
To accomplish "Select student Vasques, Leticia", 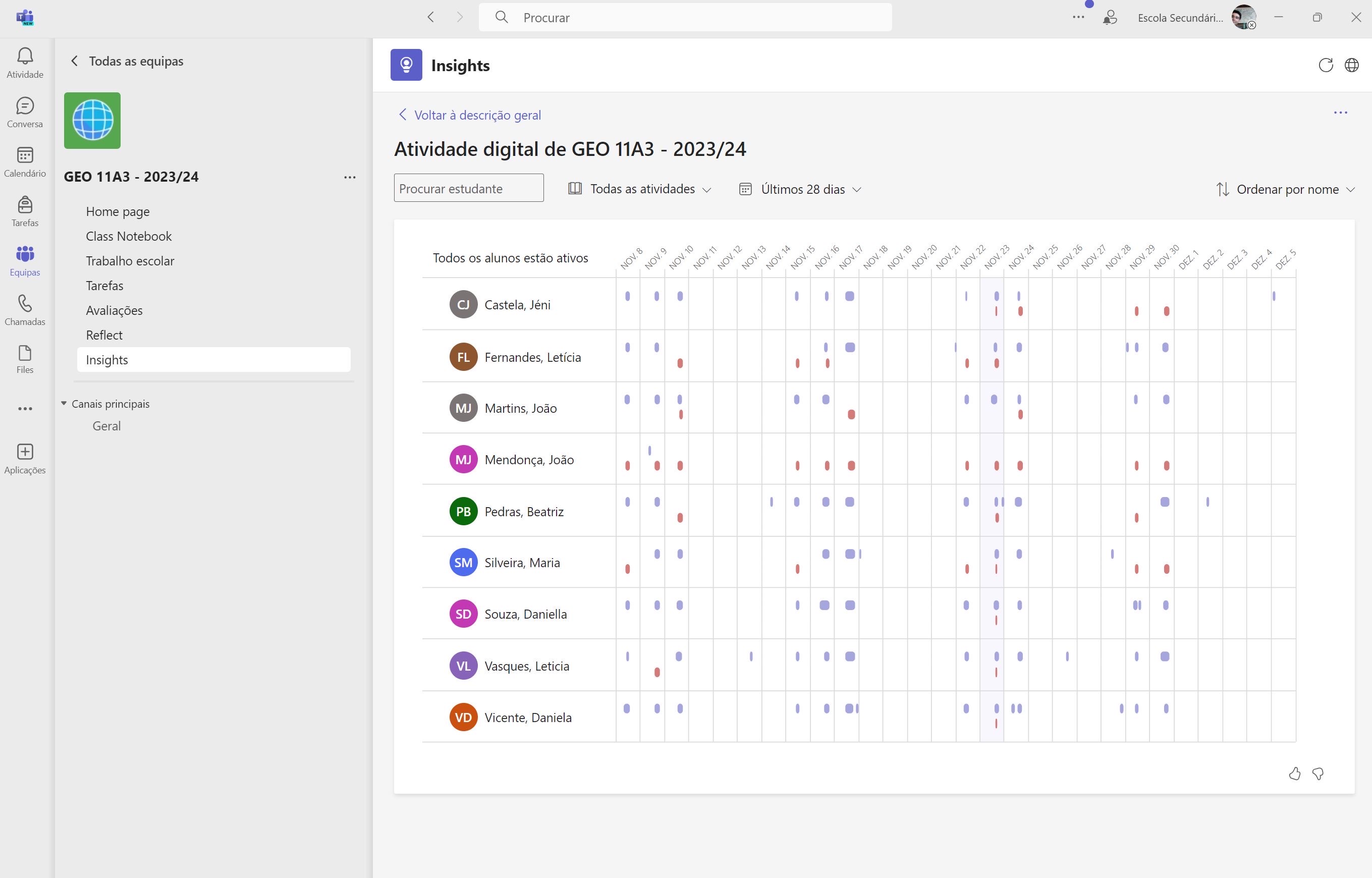I will 527,666.
